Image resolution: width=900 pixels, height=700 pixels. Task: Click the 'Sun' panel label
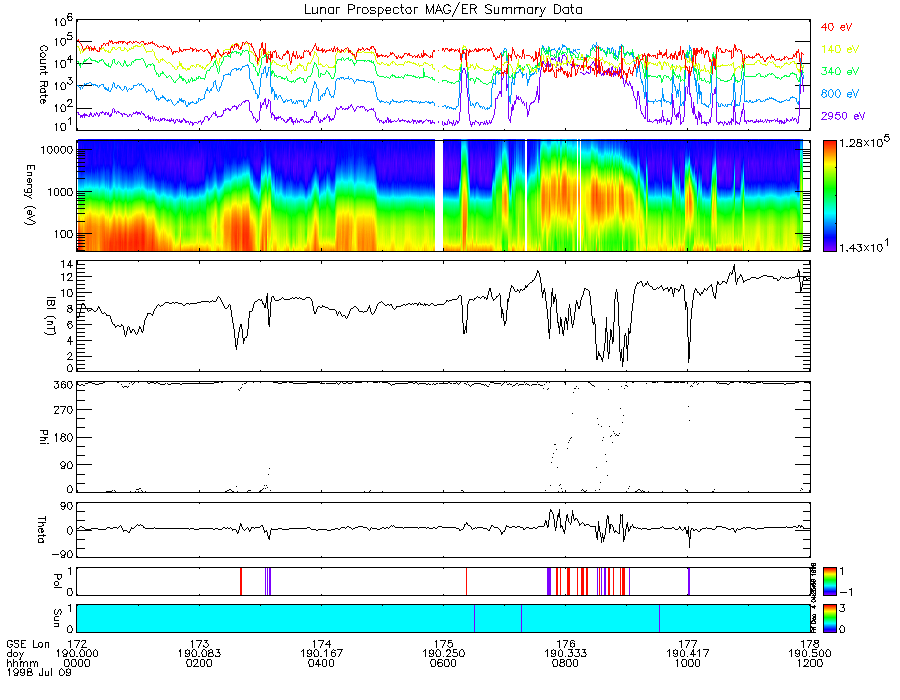click(57, 618)
